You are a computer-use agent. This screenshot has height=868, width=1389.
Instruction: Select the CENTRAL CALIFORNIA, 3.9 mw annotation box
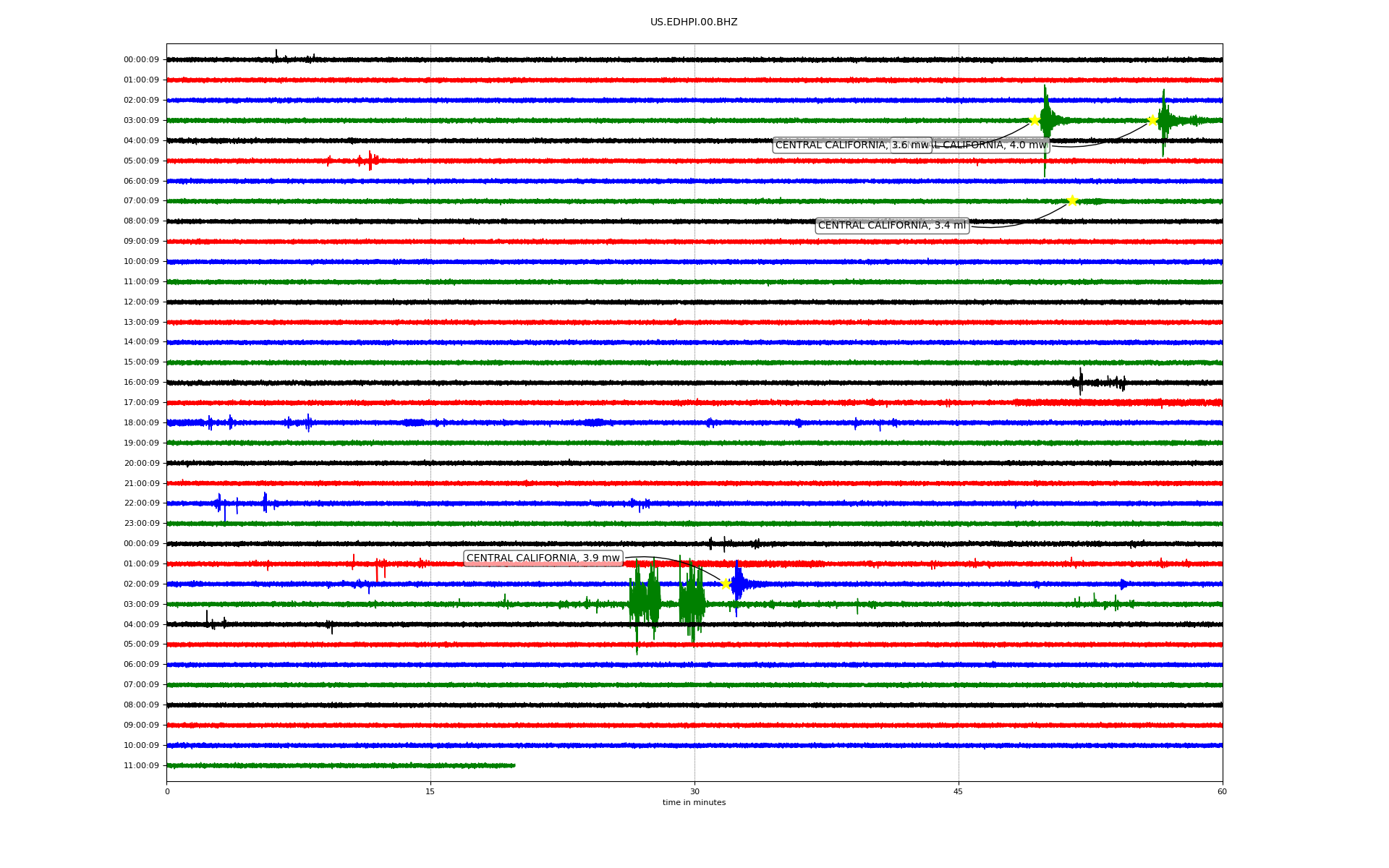(x=543, y=558)
